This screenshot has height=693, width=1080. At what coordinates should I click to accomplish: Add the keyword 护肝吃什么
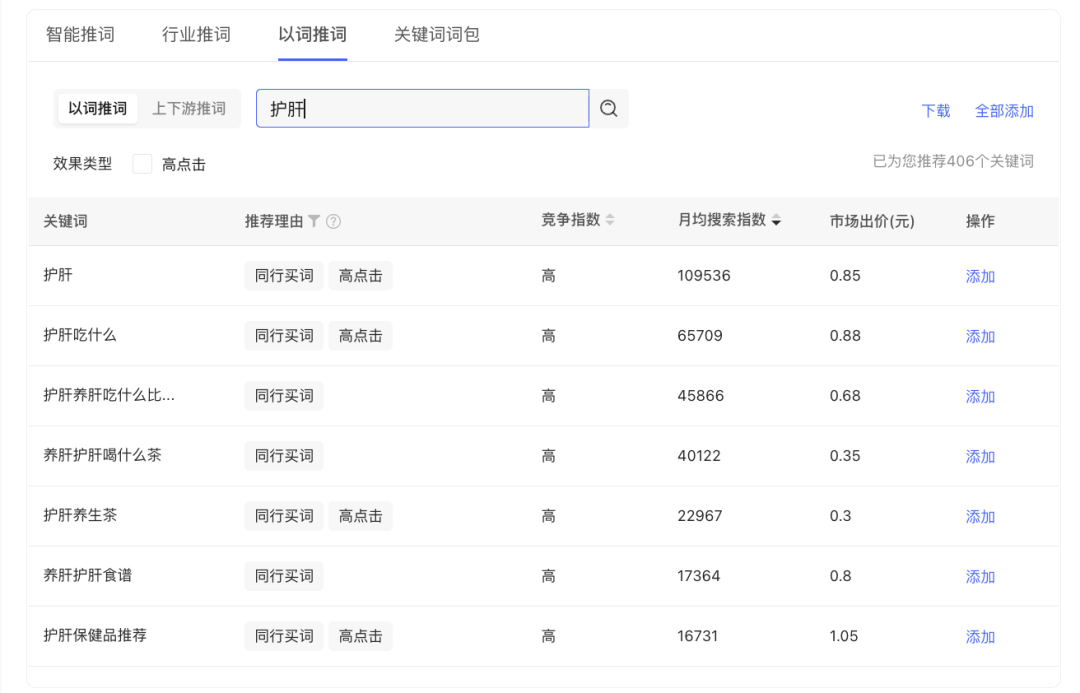point(980,336)
